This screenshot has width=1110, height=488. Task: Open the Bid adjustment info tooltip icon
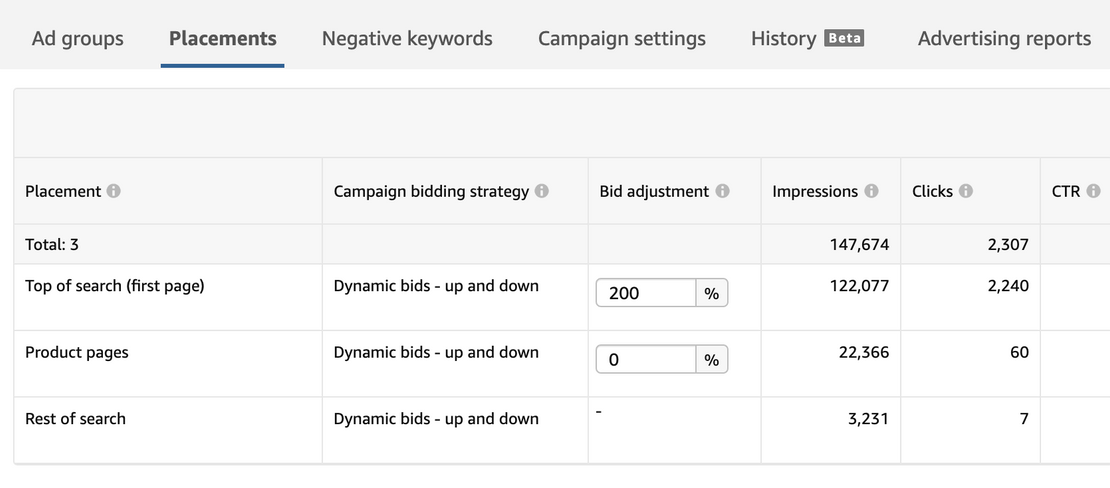pyautogui.click(x=722, y=191)
